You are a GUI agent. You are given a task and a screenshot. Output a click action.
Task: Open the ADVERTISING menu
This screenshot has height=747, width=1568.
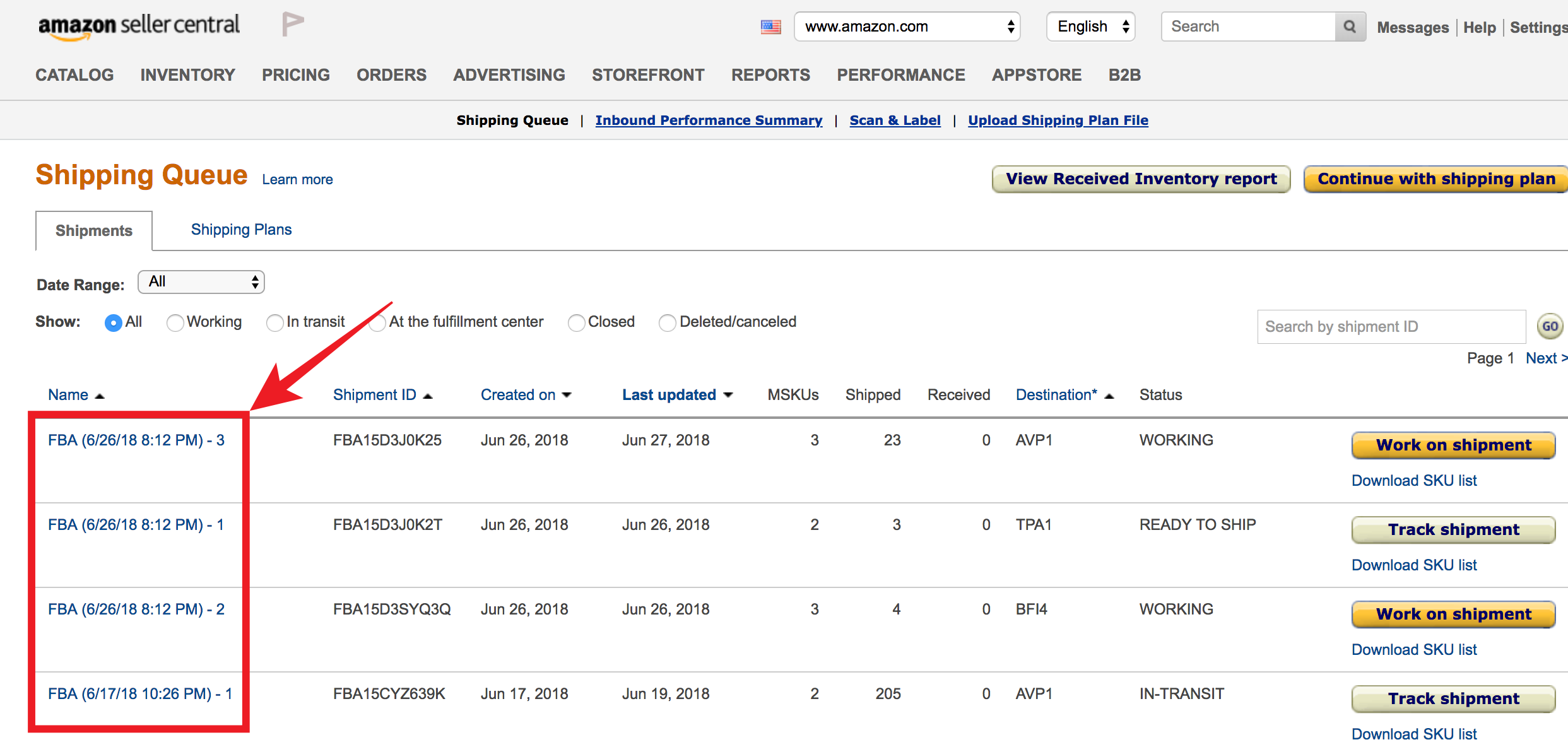(509, 75)
